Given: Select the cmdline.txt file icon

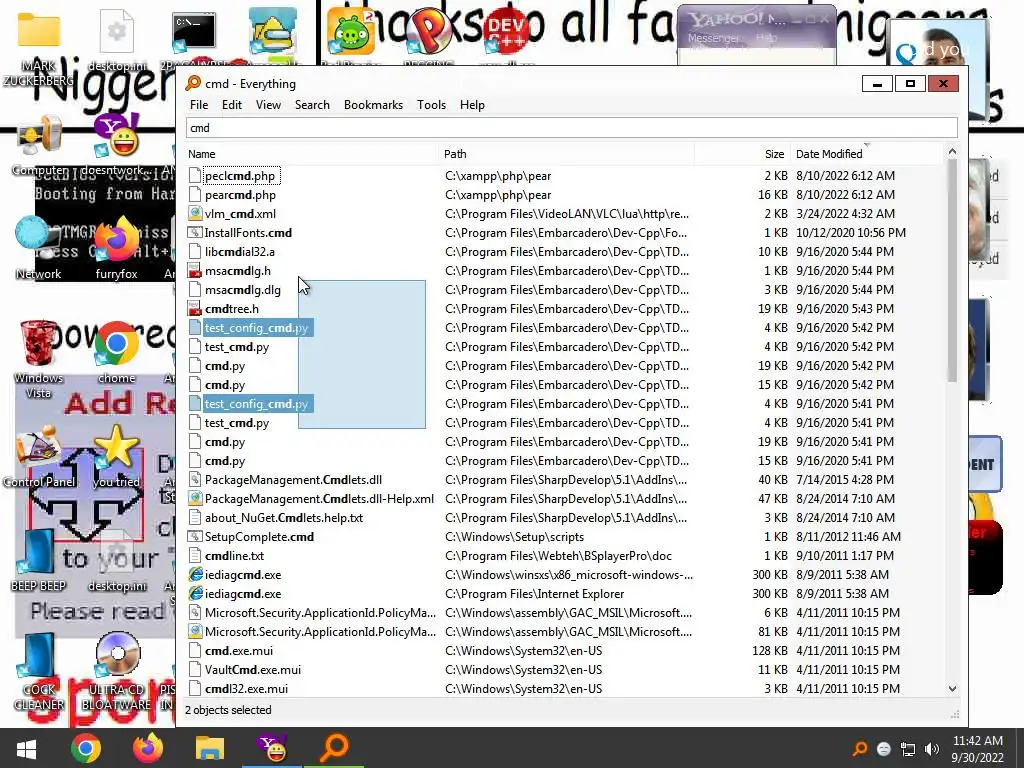Looking at the screenshot, I should (195, 555).
